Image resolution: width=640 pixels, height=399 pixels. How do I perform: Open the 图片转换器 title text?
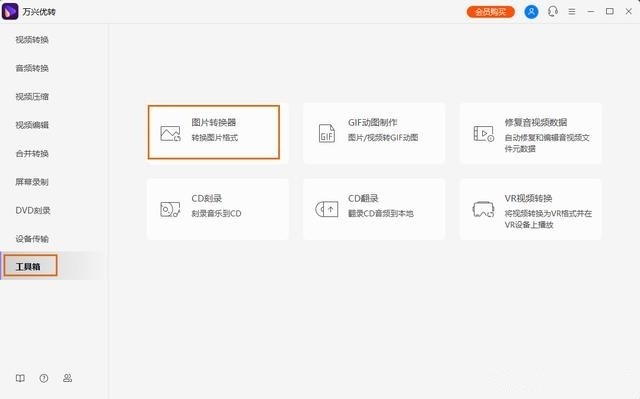[x=214, y=122]
